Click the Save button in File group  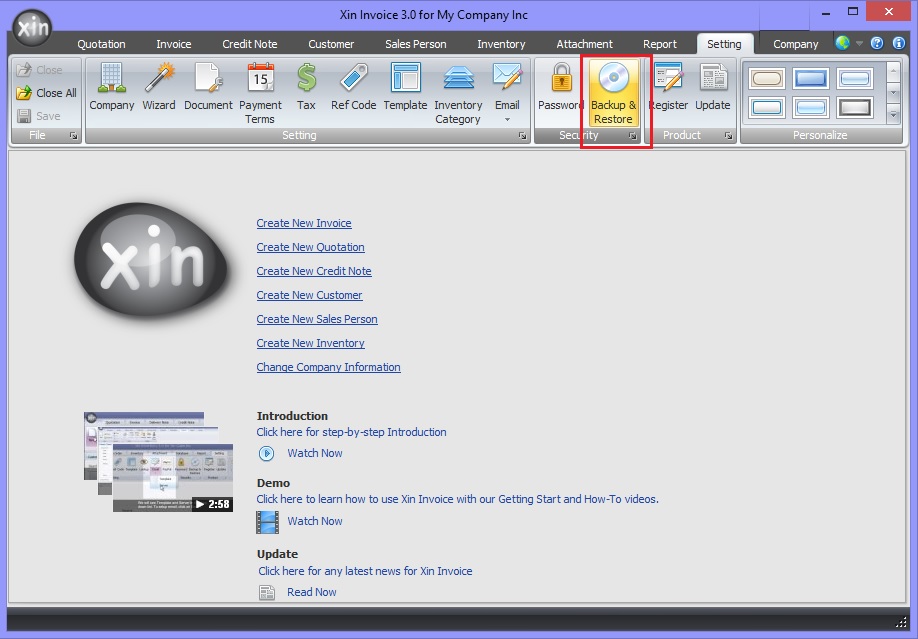39,116
